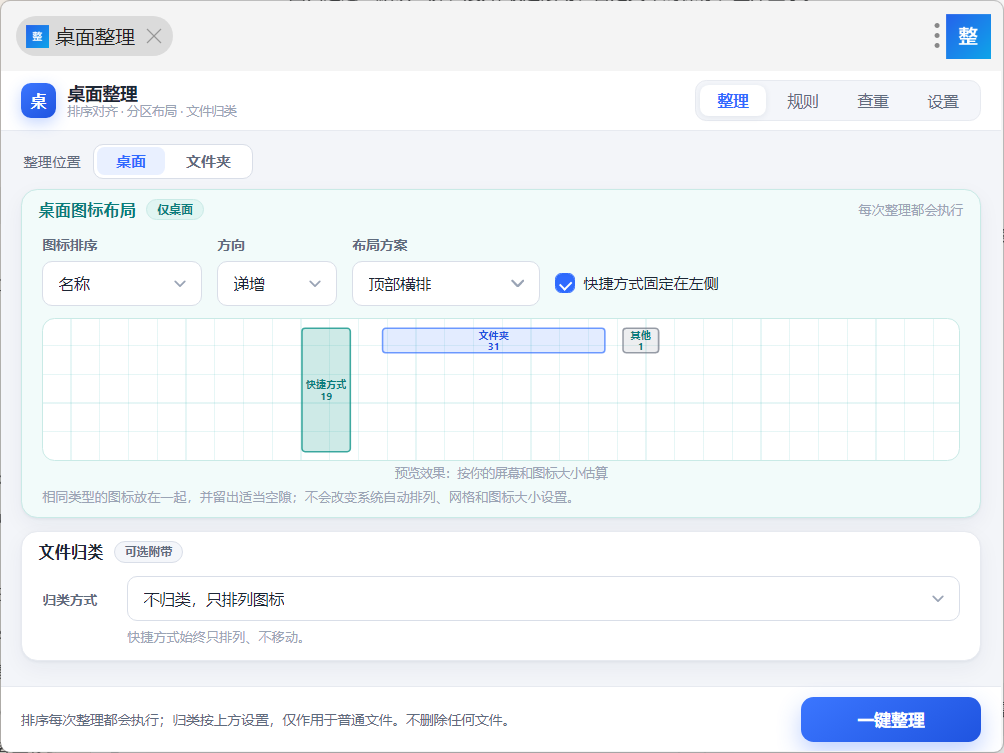Toggle 快捷方式固定在左侧 checkbox

565,283
